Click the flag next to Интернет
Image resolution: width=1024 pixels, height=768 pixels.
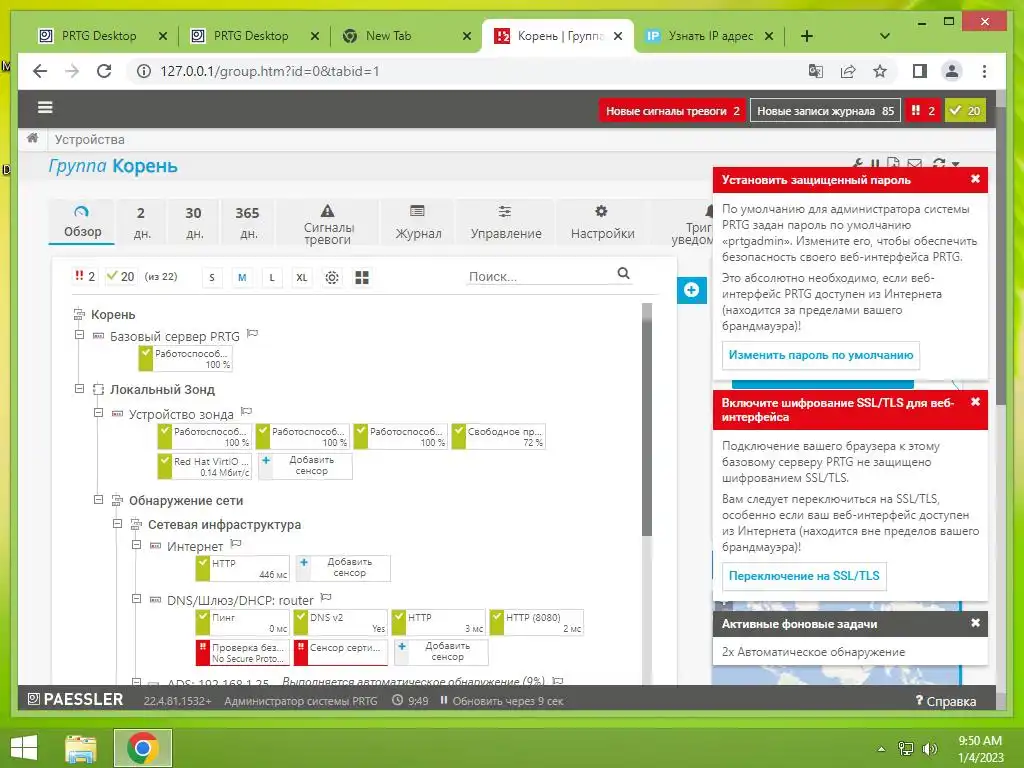pyautogui.click(x=236, y=544)
